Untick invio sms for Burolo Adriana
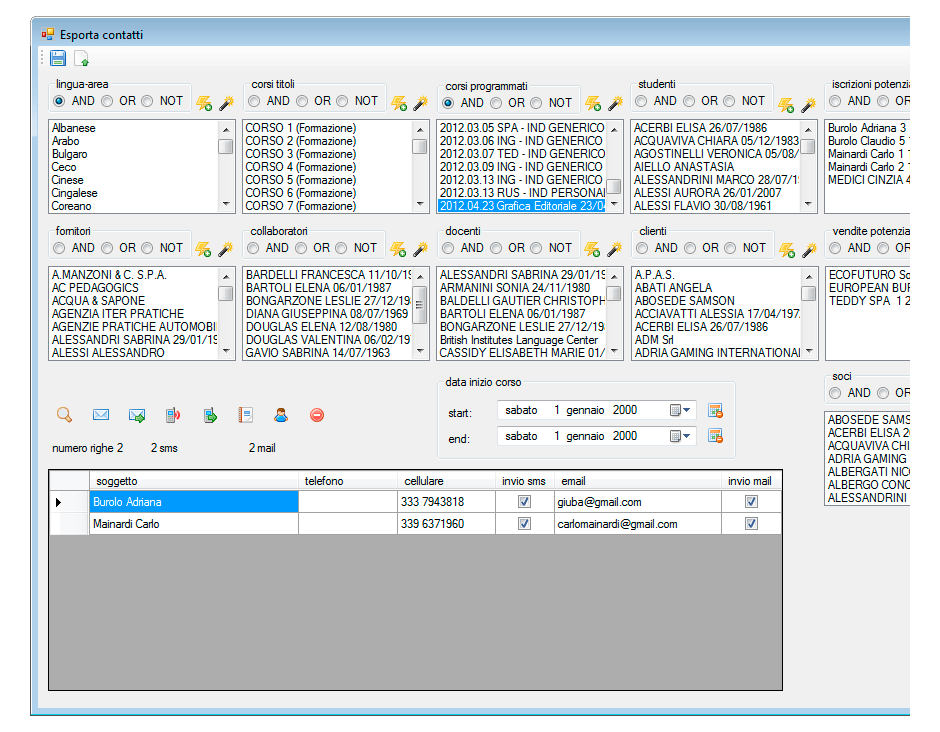Screen dimensions: 940x732 point(525,502)
